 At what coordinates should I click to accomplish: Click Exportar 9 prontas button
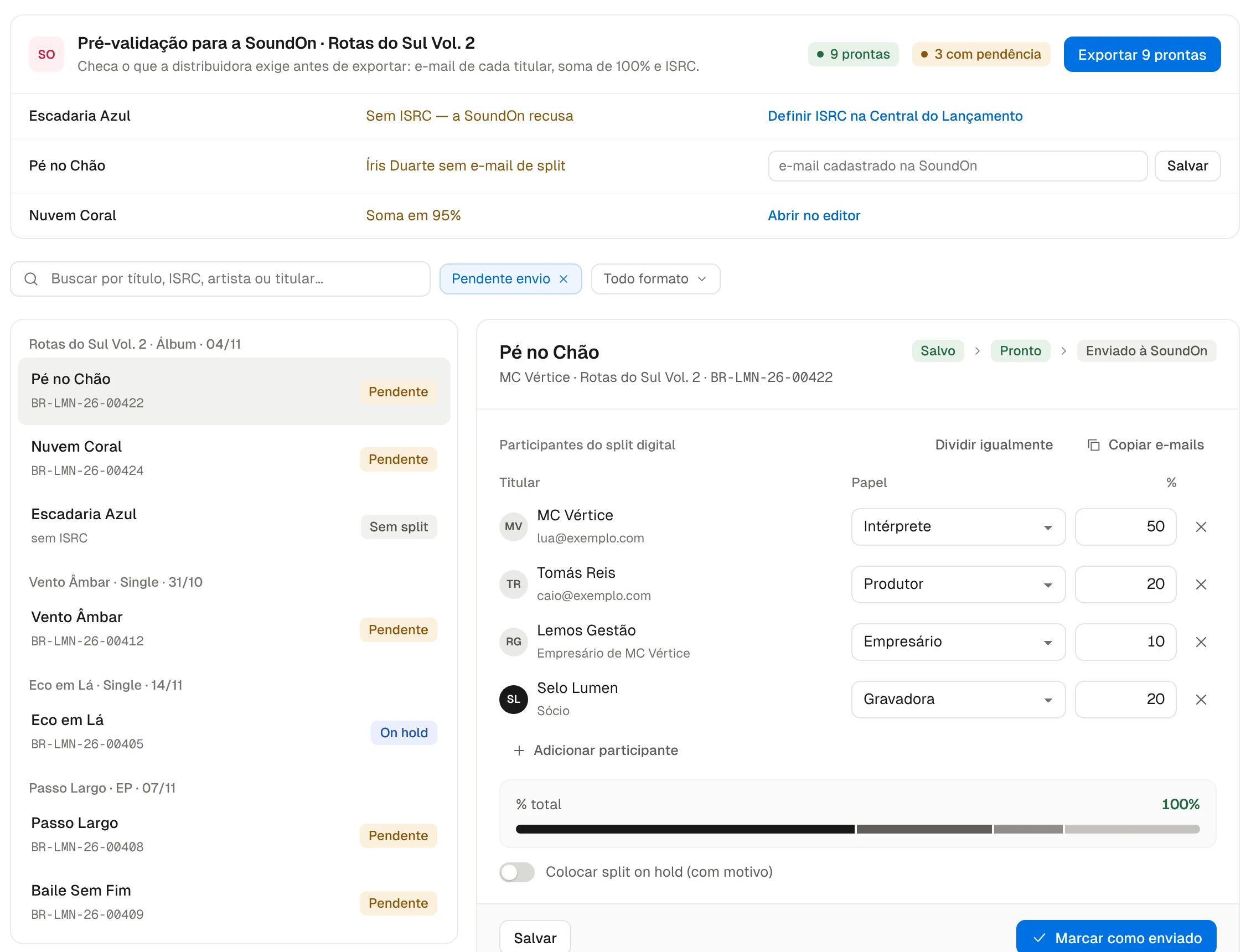pyautogui.click(x=1141, y=54)
